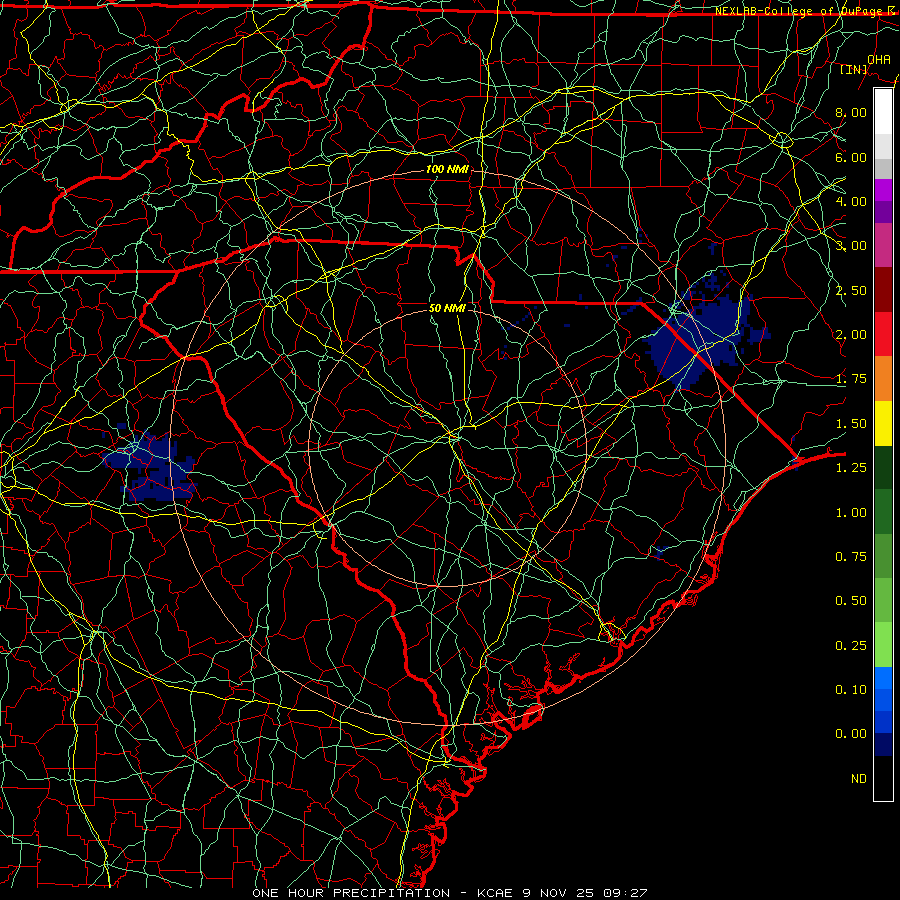
Task: Click the 1.25 legend value
Action: point(851,468)
